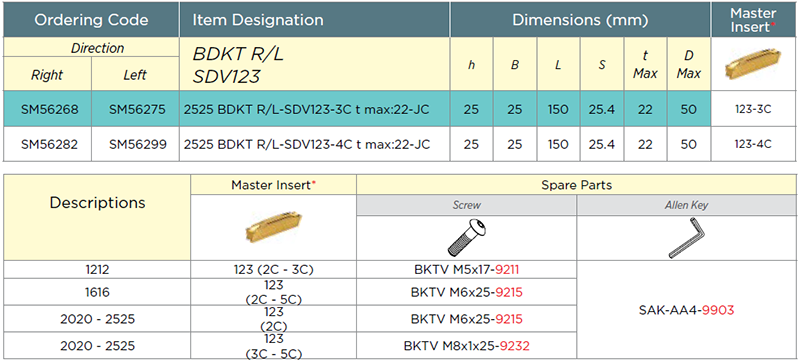Click the SAK-AA4-9903 Allen key code

click(687, 309)
